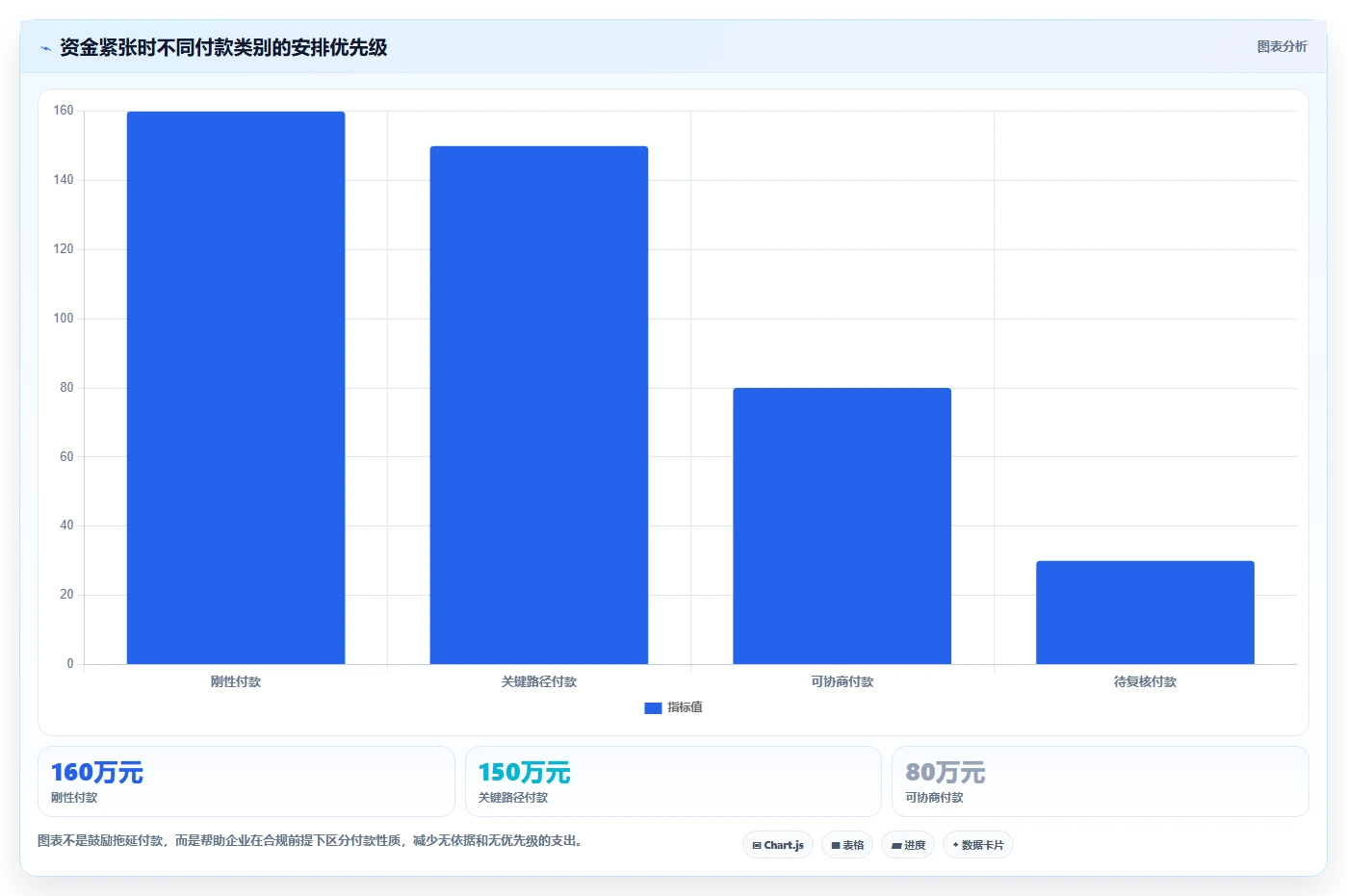The width and height of the screenshot is (1347, 896).
Task: Select the 可协商付款 bar in the chart
Action: tap(842, 525)
